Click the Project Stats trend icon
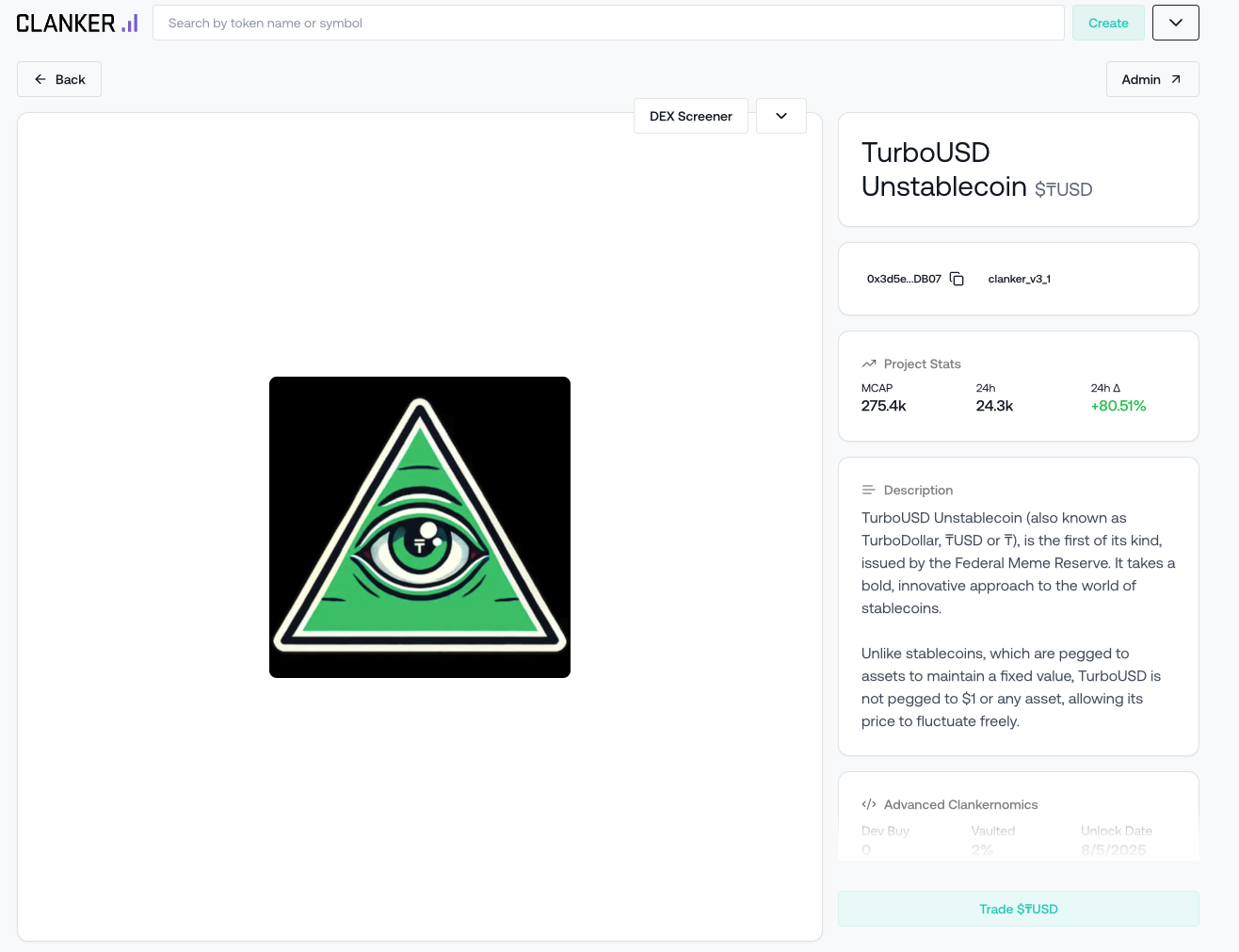This screenshot has width=1239, height=952. click(869, 363)
